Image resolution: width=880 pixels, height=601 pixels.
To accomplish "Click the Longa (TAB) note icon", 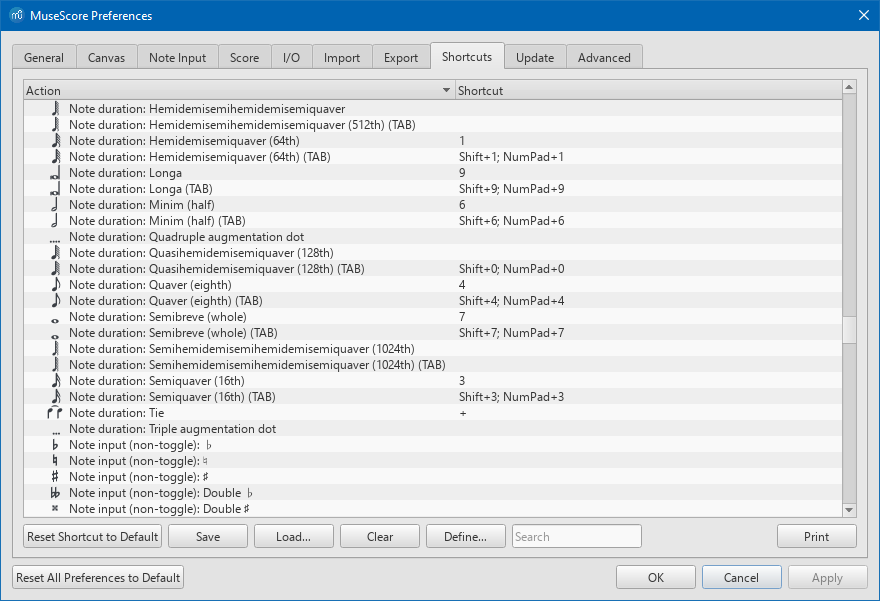I will point(55,189).
